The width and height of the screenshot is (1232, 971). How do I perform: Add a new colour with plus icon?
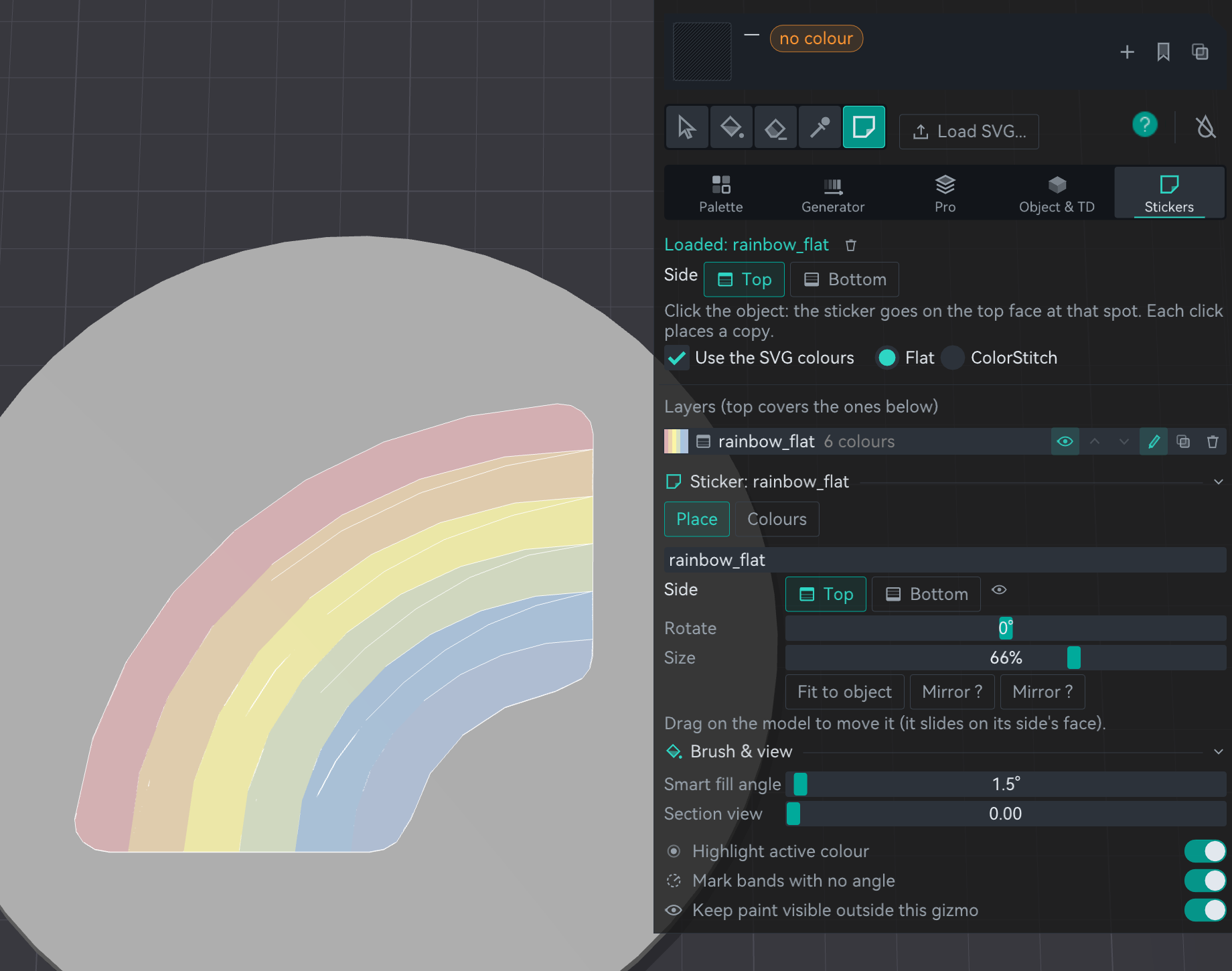click(x=1127, y=52)
